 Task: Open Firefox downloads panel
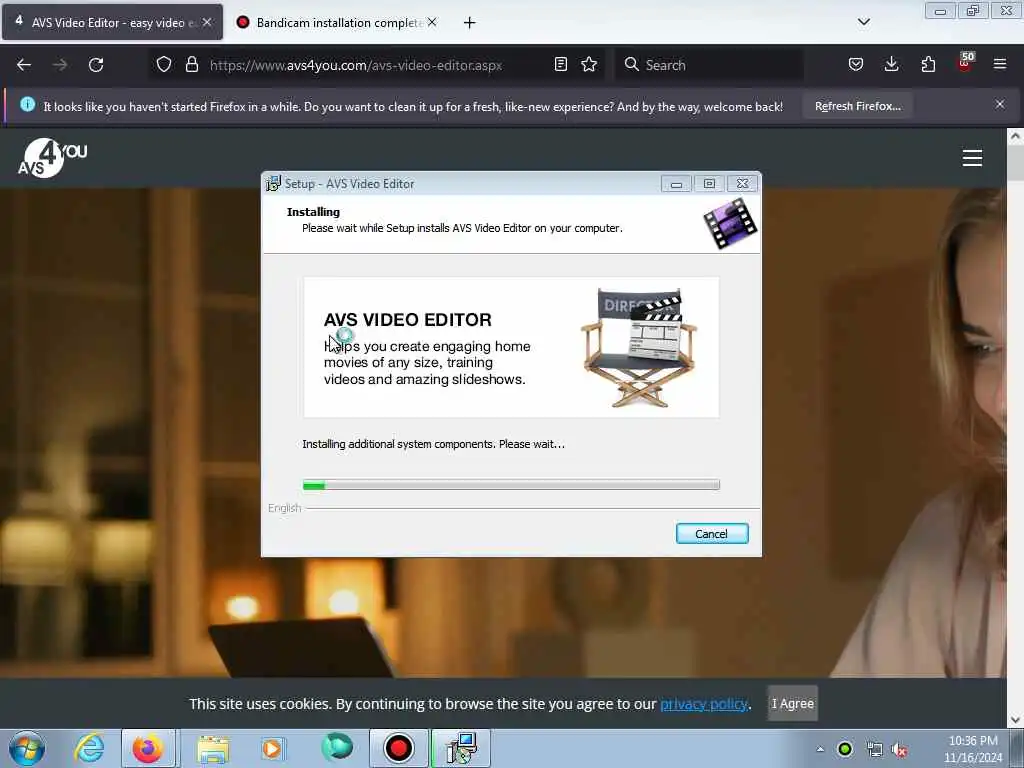click(x=891, y=64)
